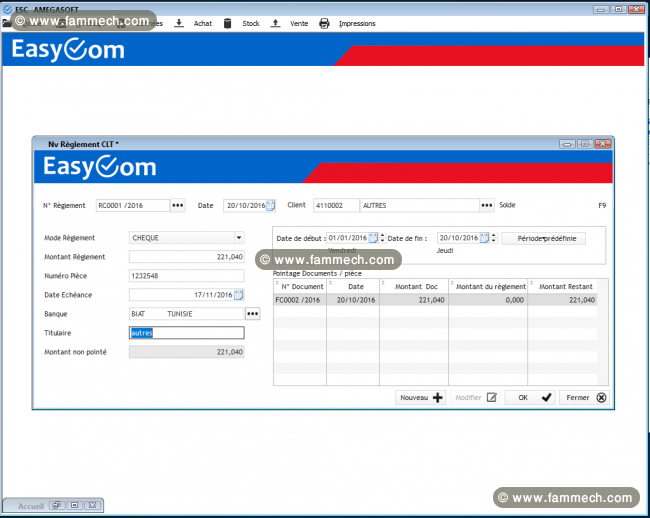Click the Client name field AUTRES
Viewport: 650px width, 518px height.
(x=420, y=205)
